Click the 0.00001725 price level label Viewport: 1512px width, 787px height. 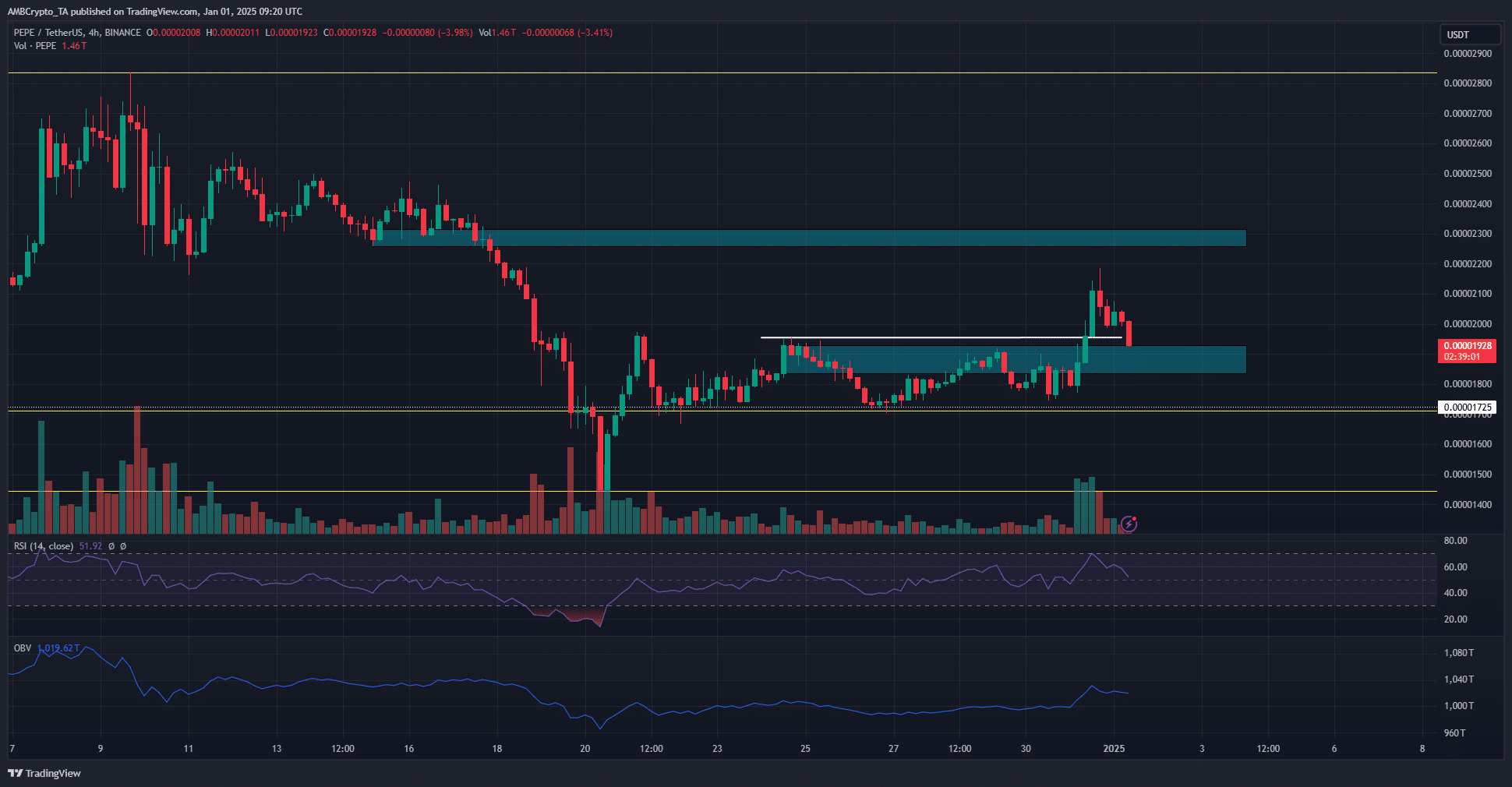pyautogui.click(x=1467, y=408)
